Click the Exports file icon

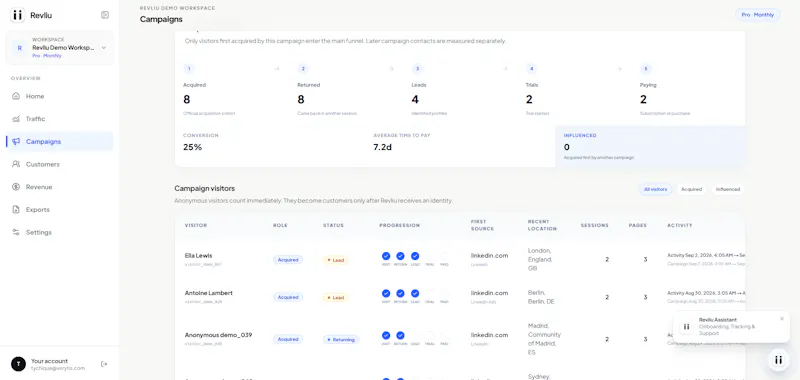(16, 210)
